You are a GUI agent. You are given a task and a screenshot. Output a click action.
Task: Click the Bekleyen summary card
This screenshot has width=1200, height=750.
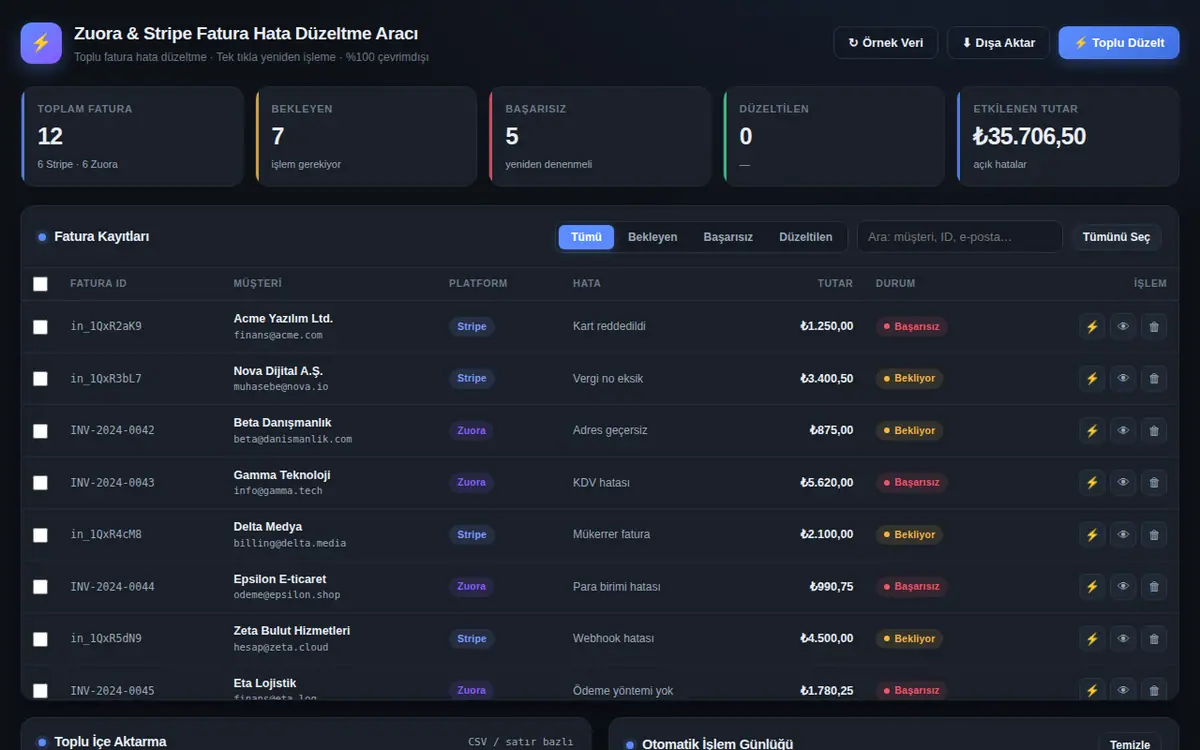365,136
